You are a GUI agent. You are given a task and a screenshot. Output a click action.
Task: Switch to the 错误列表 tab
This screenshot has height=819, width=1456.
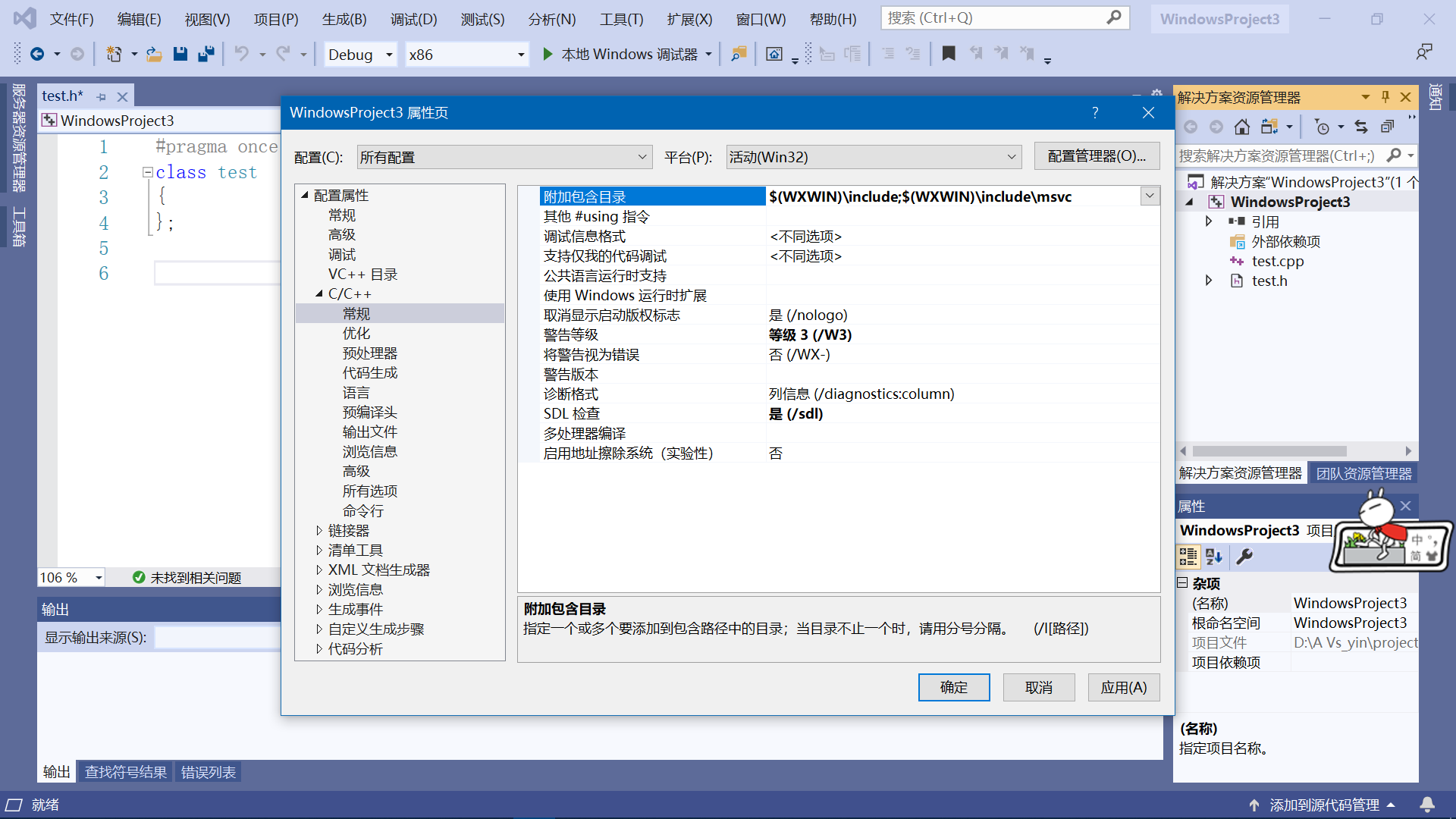tap(209, 772)
